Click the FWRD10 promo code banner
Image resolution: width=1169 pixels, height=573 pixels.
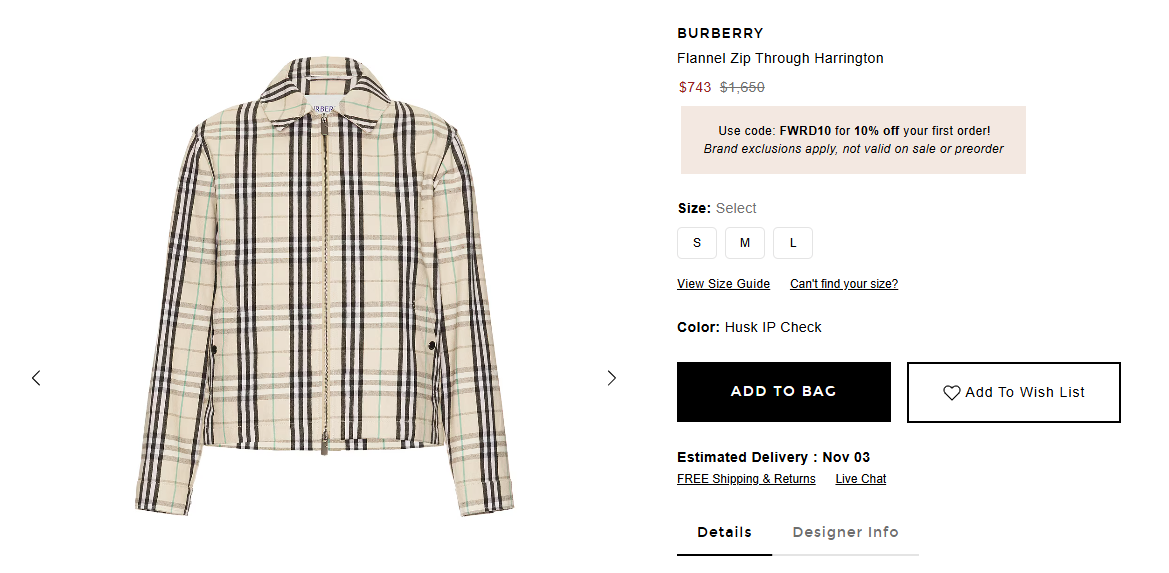(x=853, y=140)
